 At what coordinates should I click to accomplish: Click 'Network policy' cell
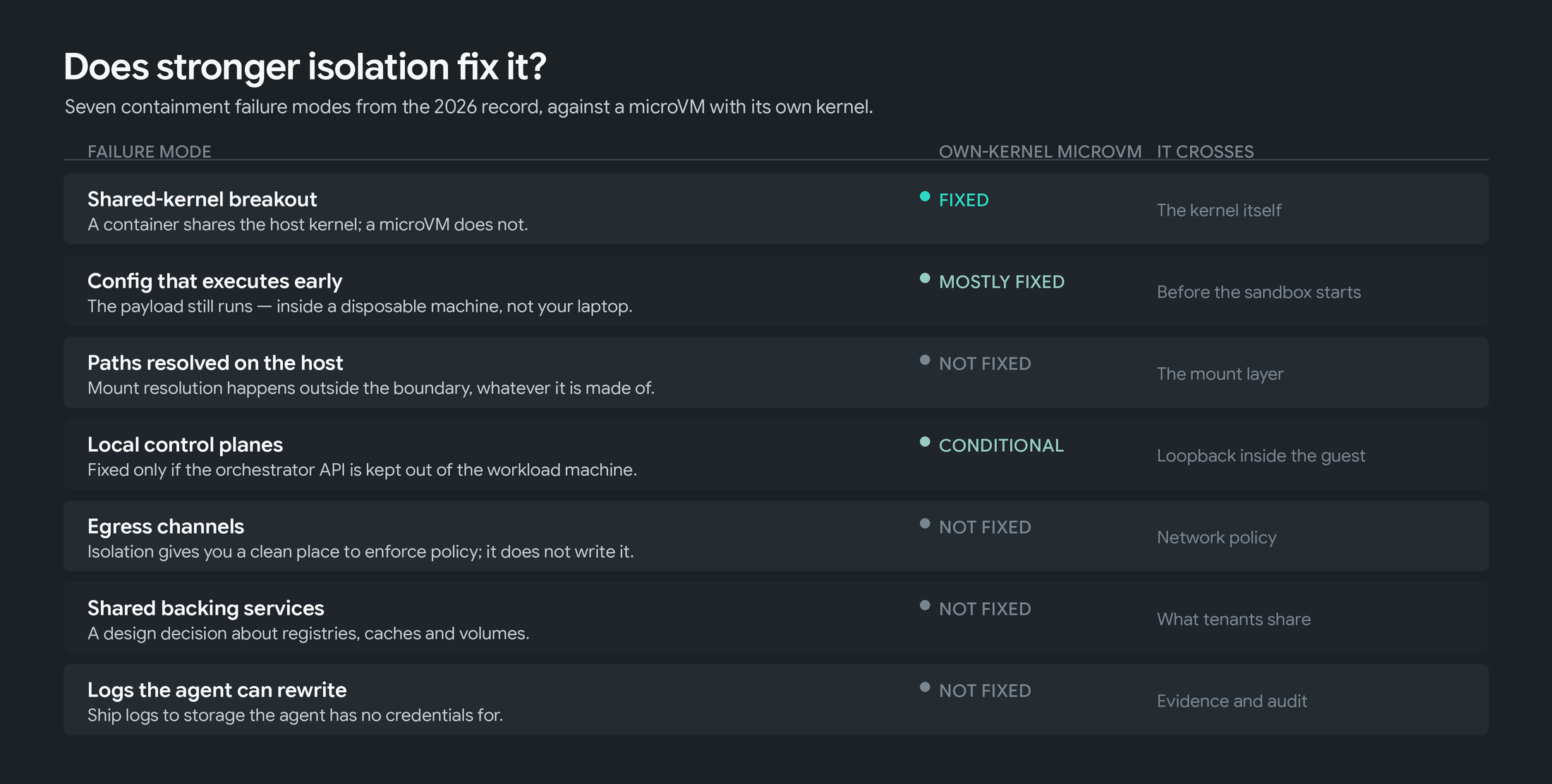click(1217, 538)
